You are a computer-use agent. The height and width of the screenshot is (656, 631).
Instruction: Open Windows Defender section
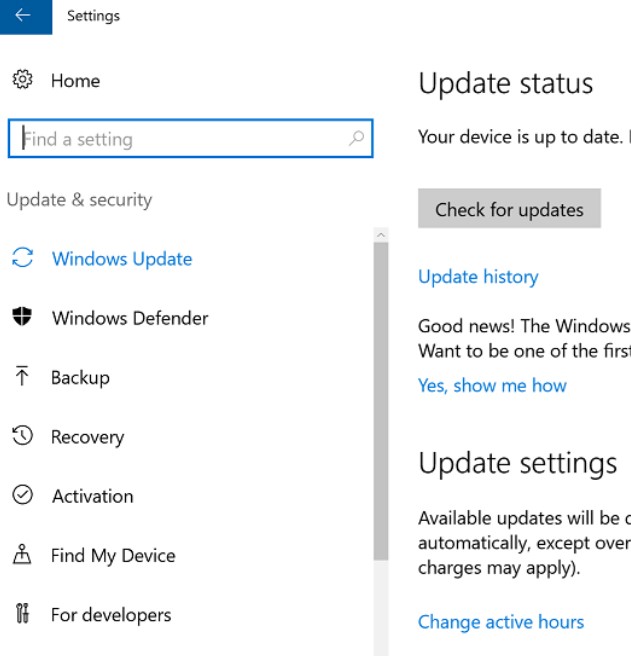click(130, 318)
